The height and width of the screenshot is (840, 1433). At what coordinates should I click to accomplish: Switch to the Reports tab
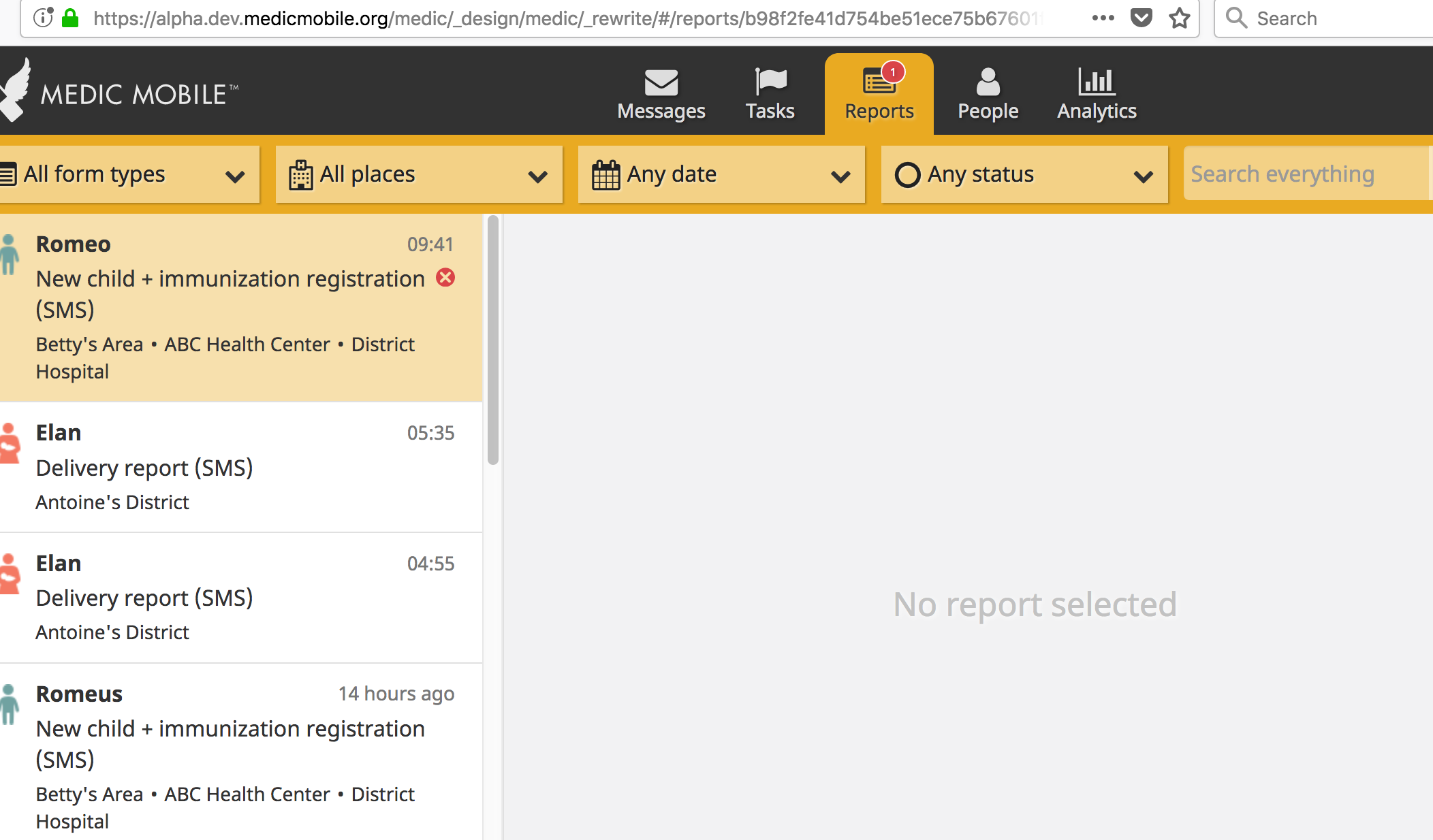(x=879, y=95)
